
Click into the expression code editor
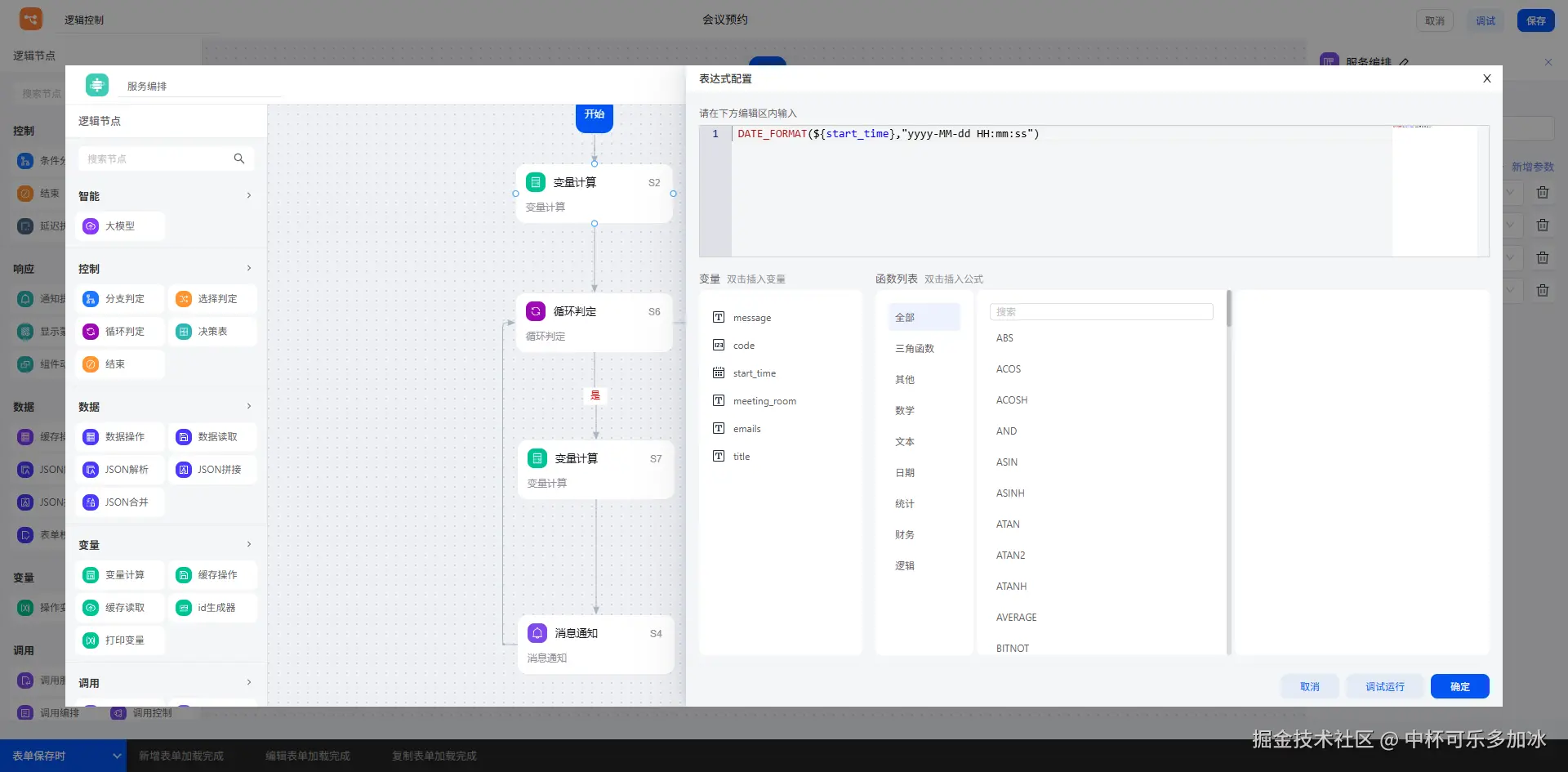[x=1062, y=191]
